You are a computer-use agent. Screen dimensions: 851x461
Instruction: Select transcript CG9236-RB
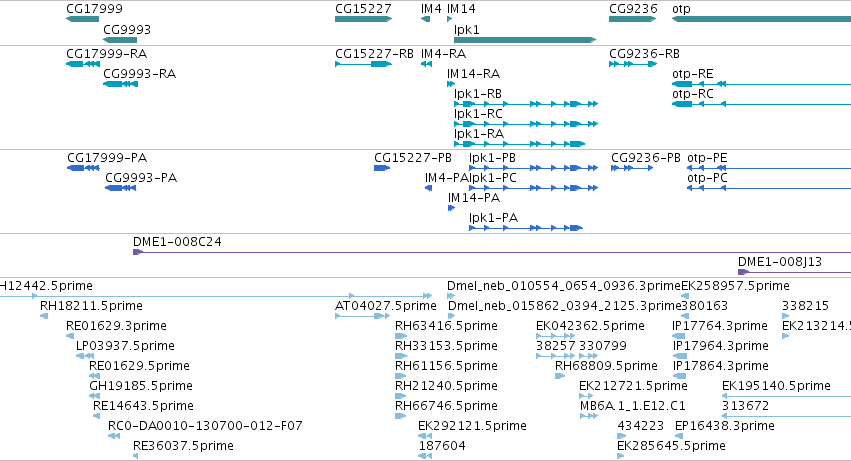pos(633,64)
